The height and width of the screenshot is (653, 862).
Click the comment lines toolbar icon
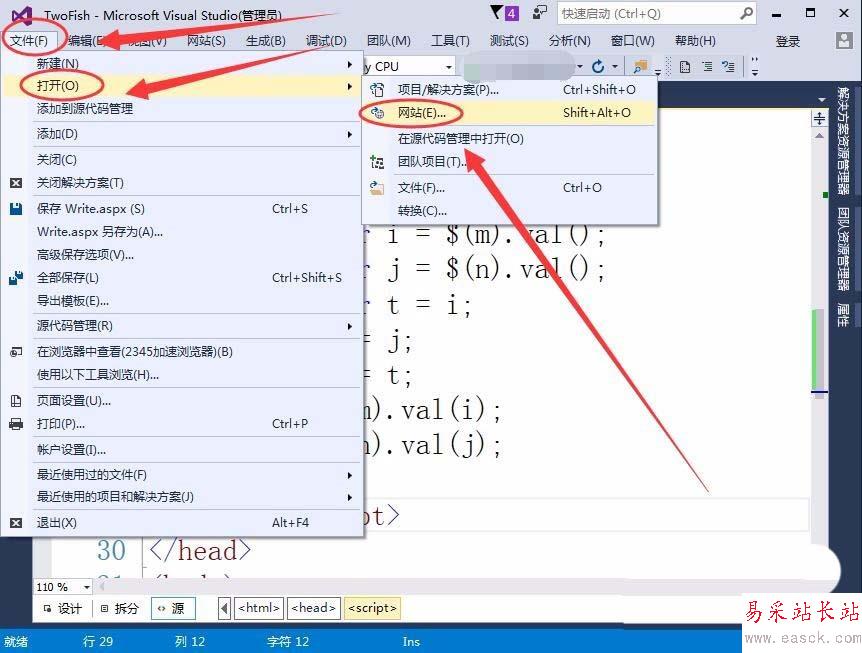[x=728, y=67]
